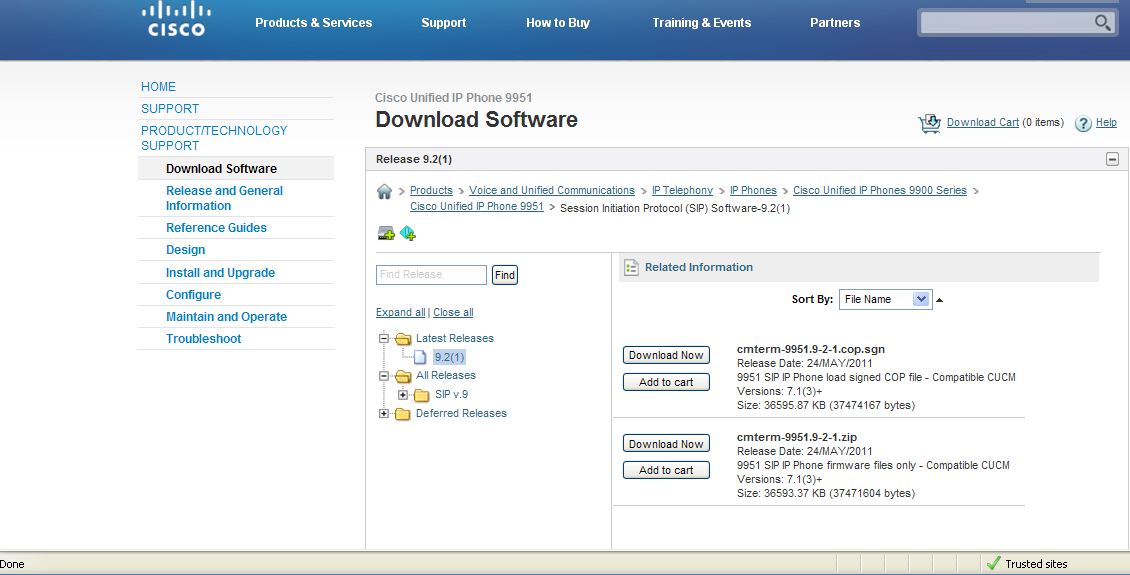The width and height of the screenshot is (1130, 575).
Task: Select Deferred Releases tree label
Action: pyautogui.click(x=461, y=414)
